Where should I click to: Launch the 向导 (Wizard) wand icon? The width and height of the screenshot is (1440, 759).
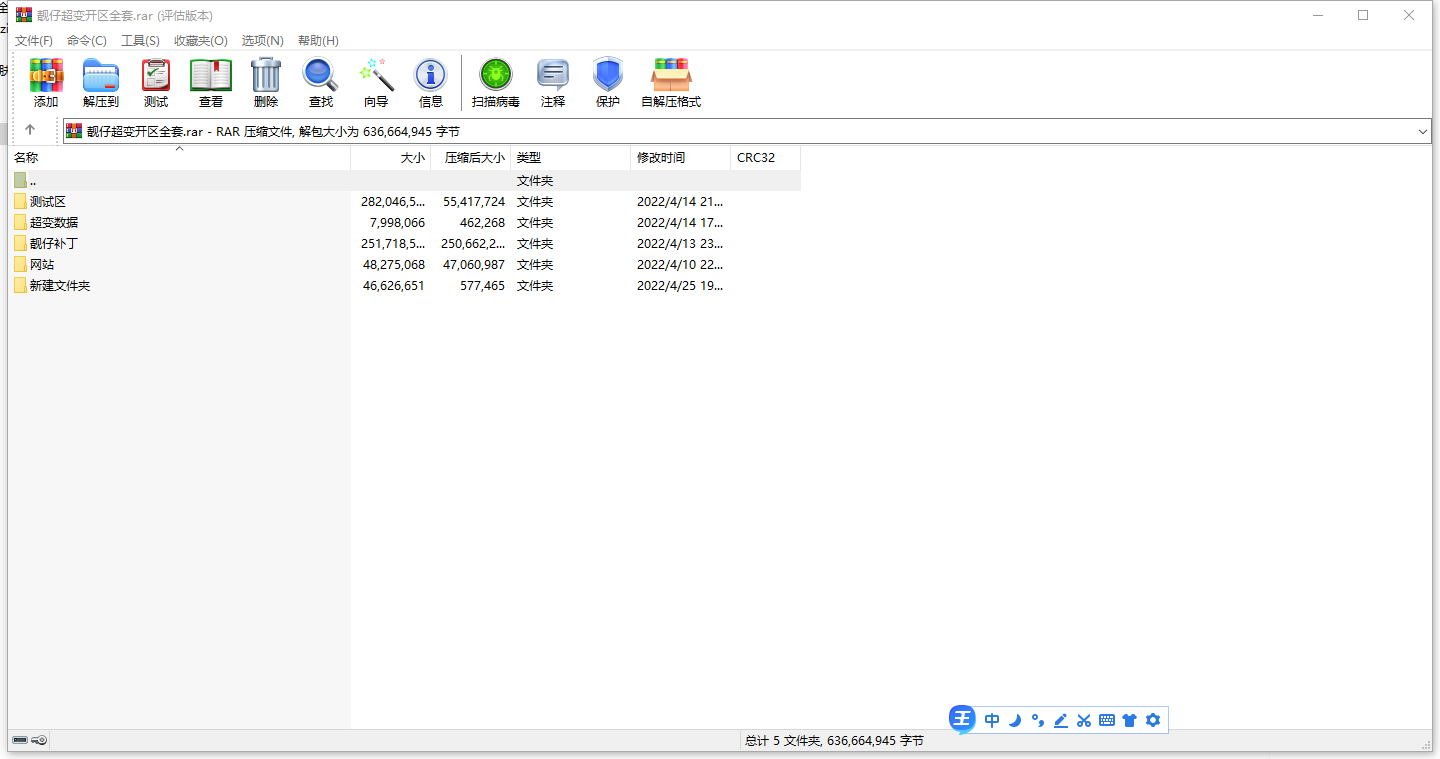[x=376, y=82]
